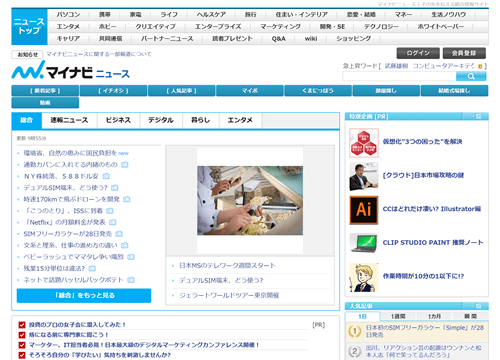Screen dimensions: 500x360
Task: Open wiki in top menu
Action: coord(311,39)
